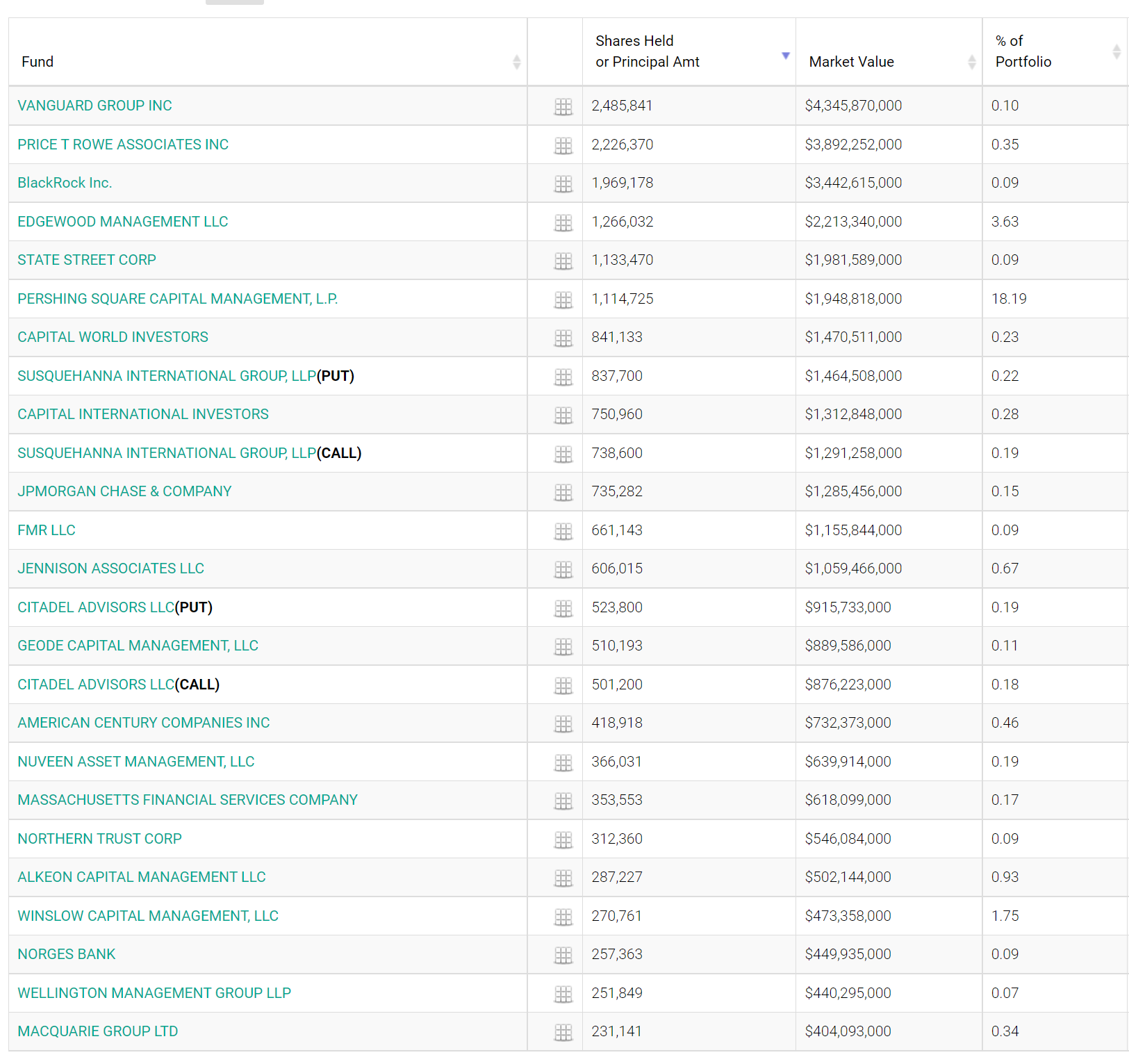Open CITADEL ADVISORS LLC (PUT) link

pos(96,607)
